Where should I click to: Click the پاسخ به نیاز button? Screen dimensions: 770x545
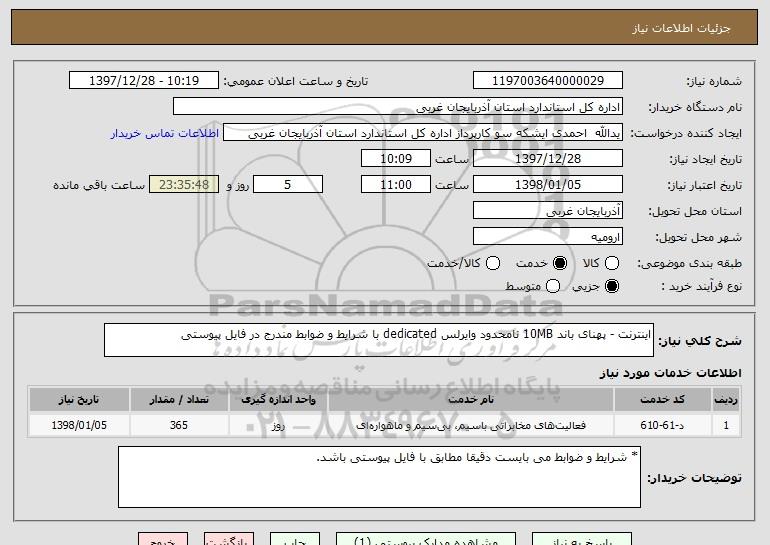pos(582,539)
